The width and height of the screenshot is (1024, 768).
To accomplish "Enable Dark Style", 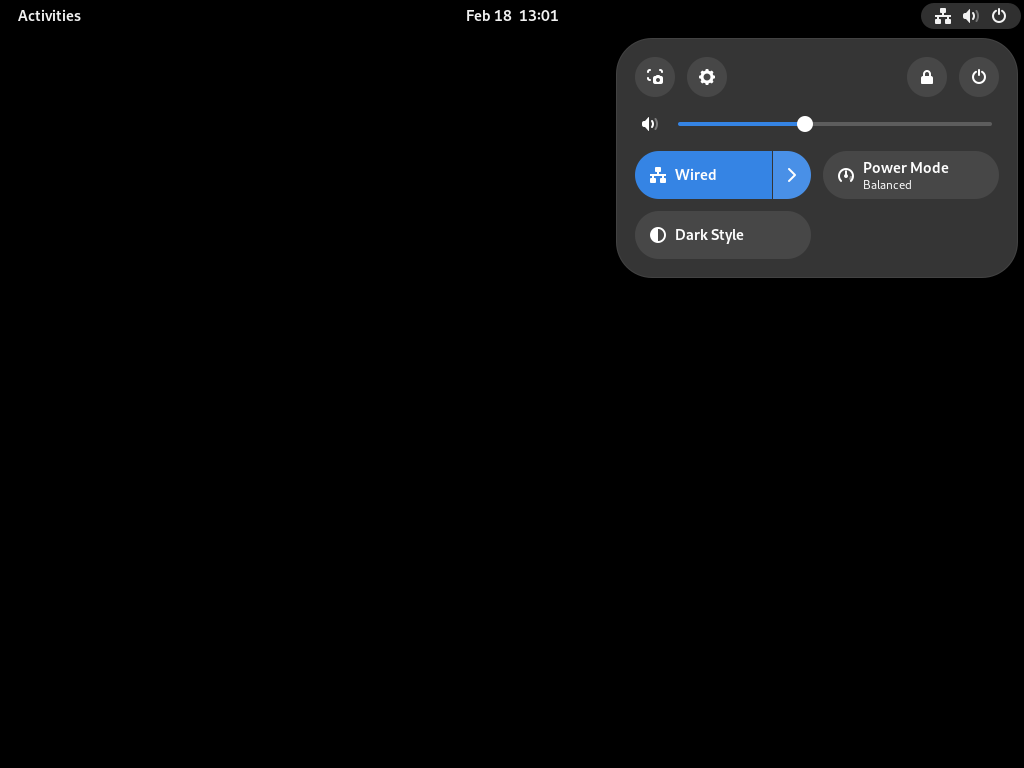I will pyautogui.click(x=723, y=235).
